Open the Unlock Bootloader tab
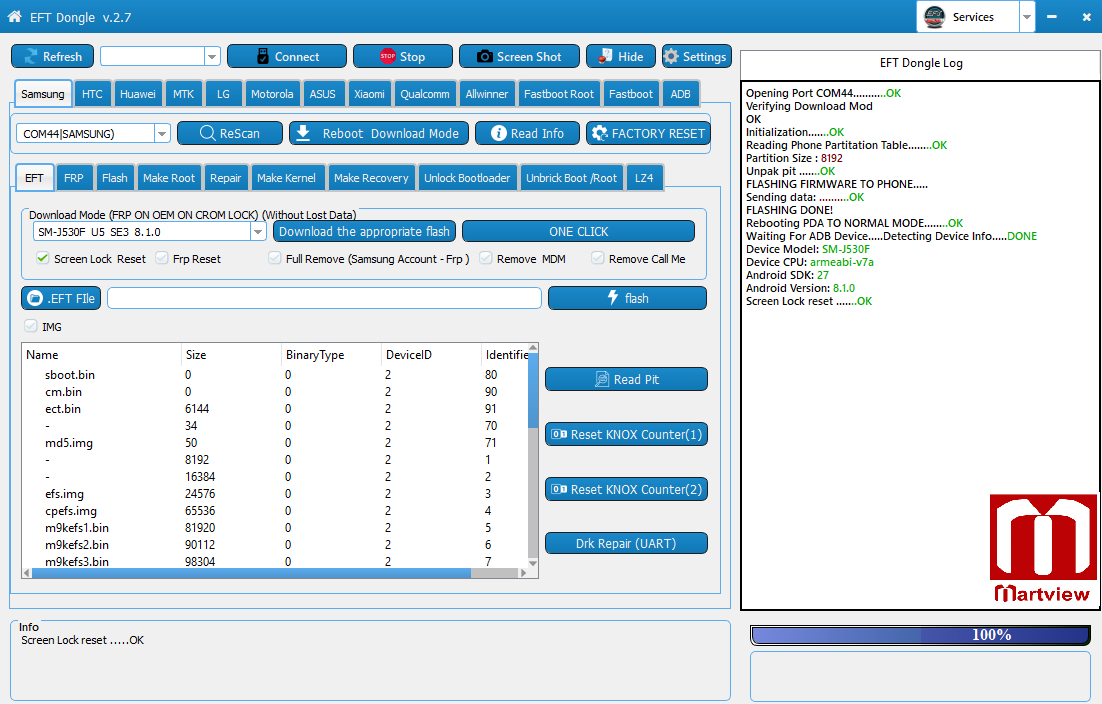 click(x=467, y=178)
